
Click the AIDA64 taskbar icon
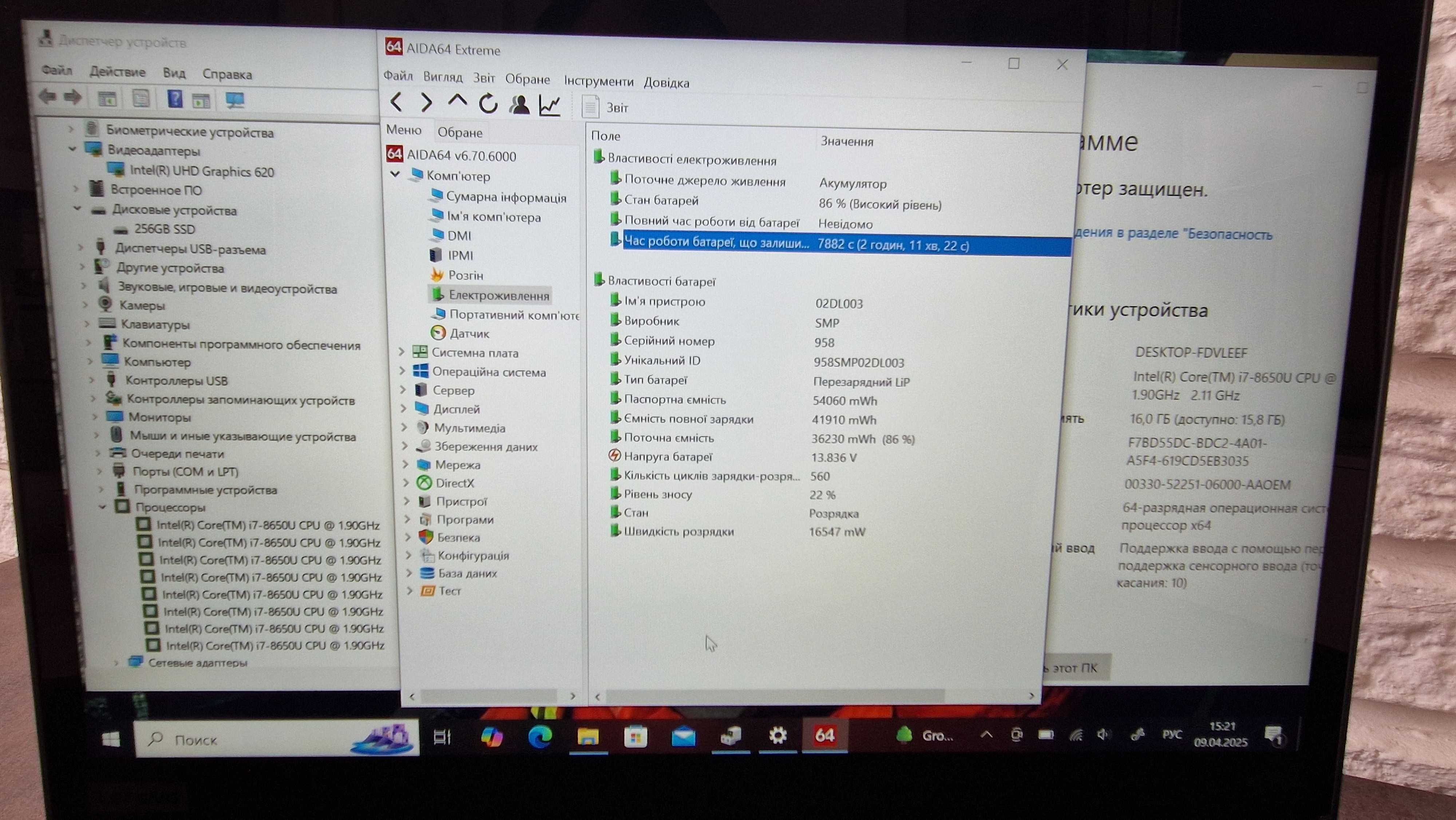coord(825,735)
